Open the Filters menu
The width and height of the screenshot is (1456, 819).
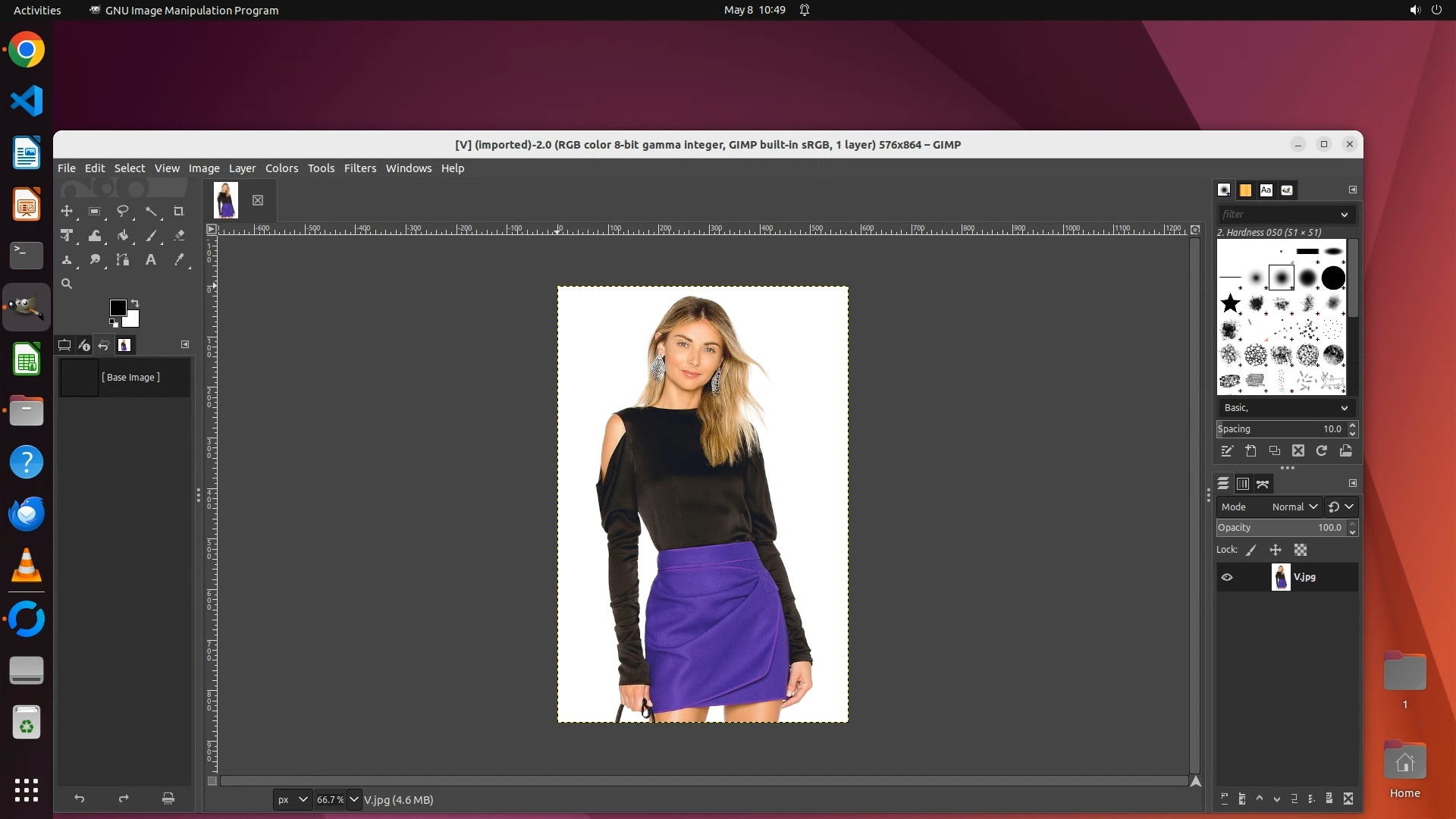pos(359,168)
